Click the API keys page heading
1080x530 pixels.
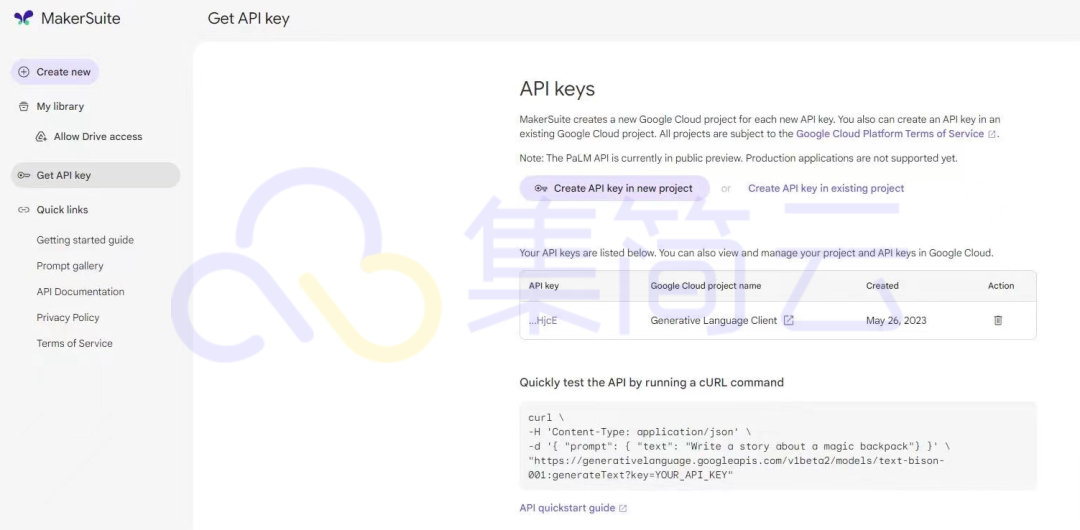click(x=557, y=89)
